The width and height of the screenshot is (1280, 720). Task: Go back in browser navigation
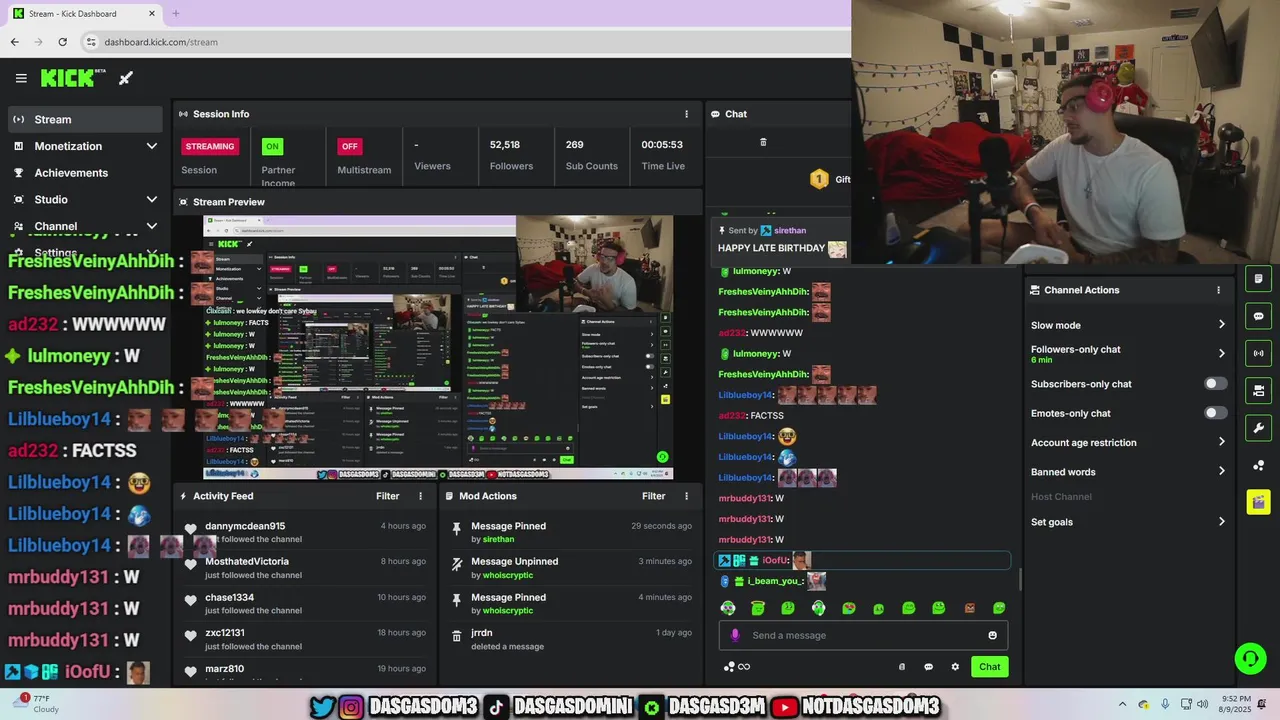click(x=14, y=42)
